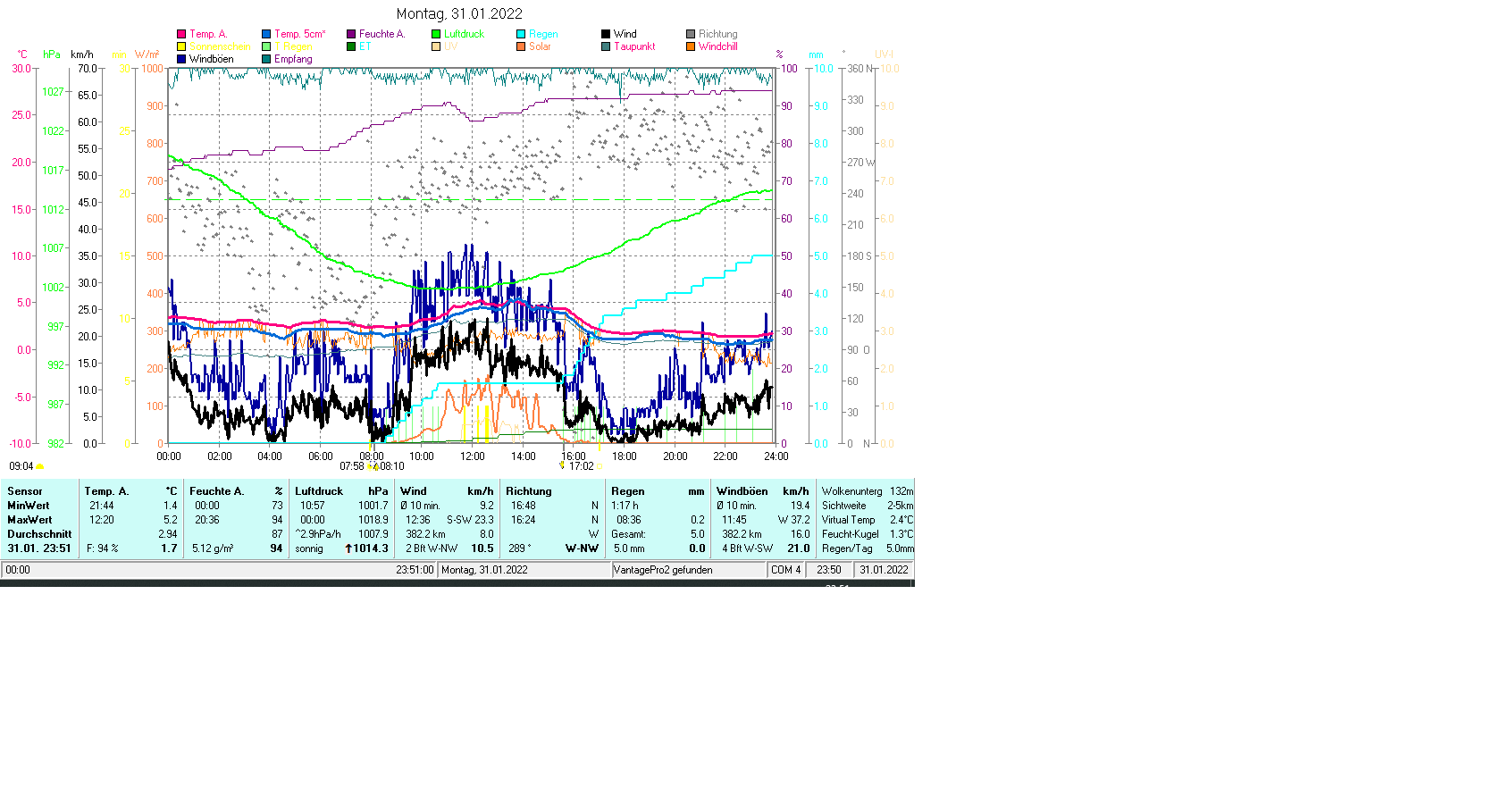This screenshot has height=812, width=1501.
Task: Click the yellow sun icon beside 09:04
Action: pyautogui.click(x=39, y=466)
